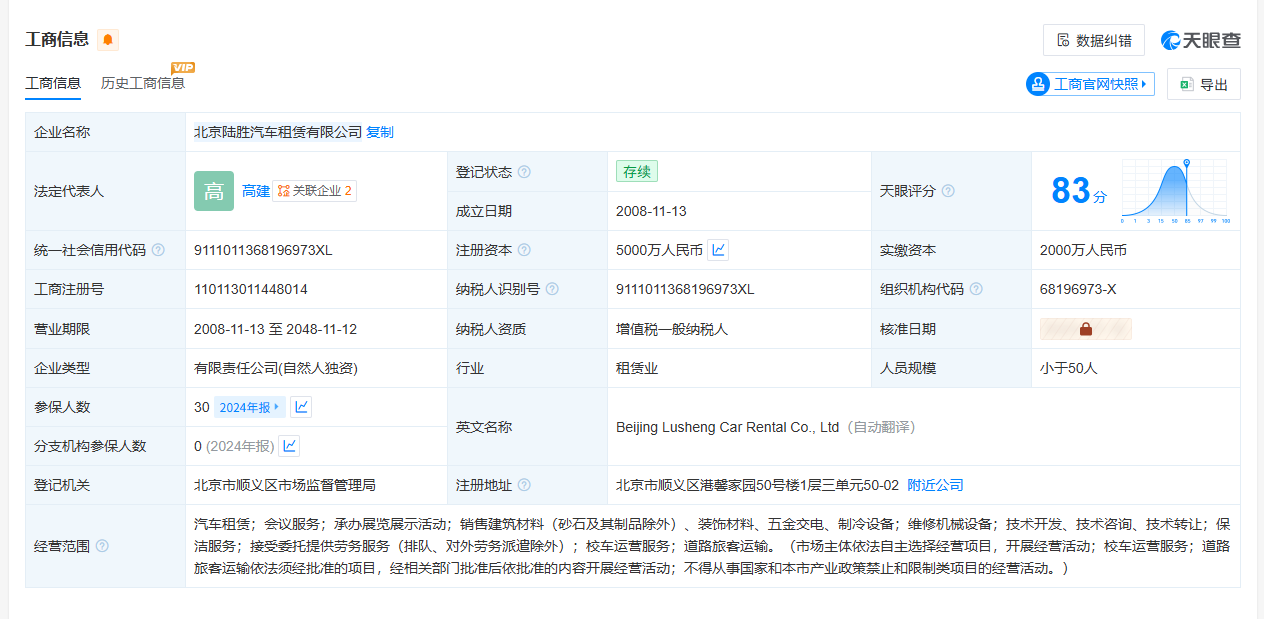Click help icon beside 统一社会信用代码

pos(158,250)
